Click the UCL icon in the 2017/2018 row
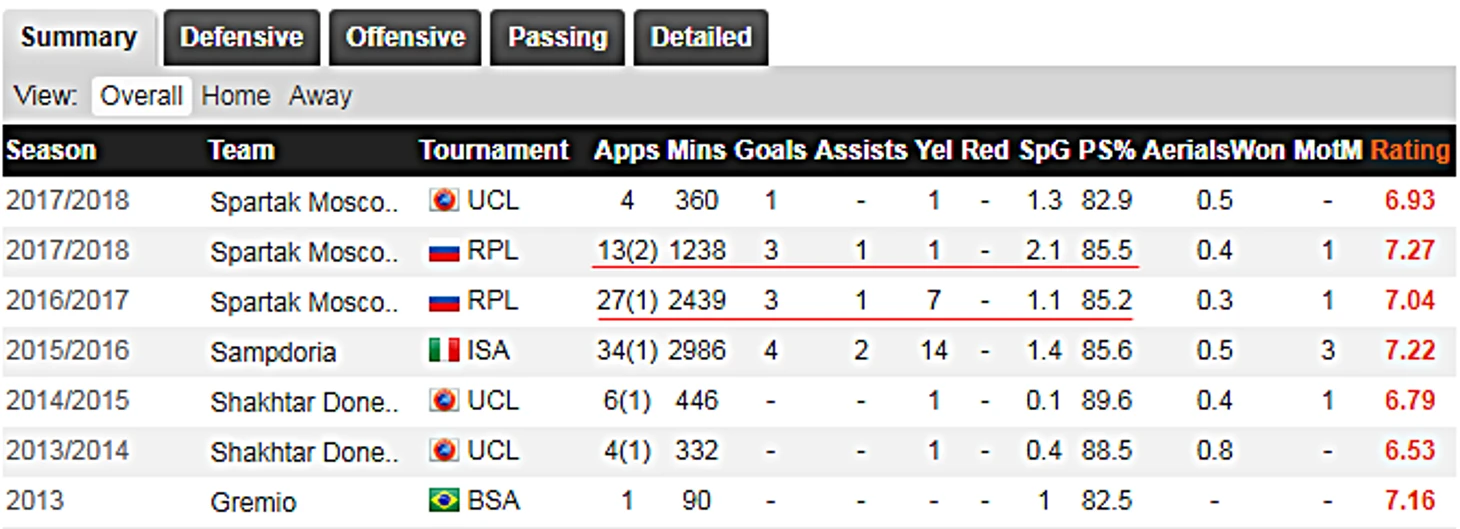 click(443, 201)
